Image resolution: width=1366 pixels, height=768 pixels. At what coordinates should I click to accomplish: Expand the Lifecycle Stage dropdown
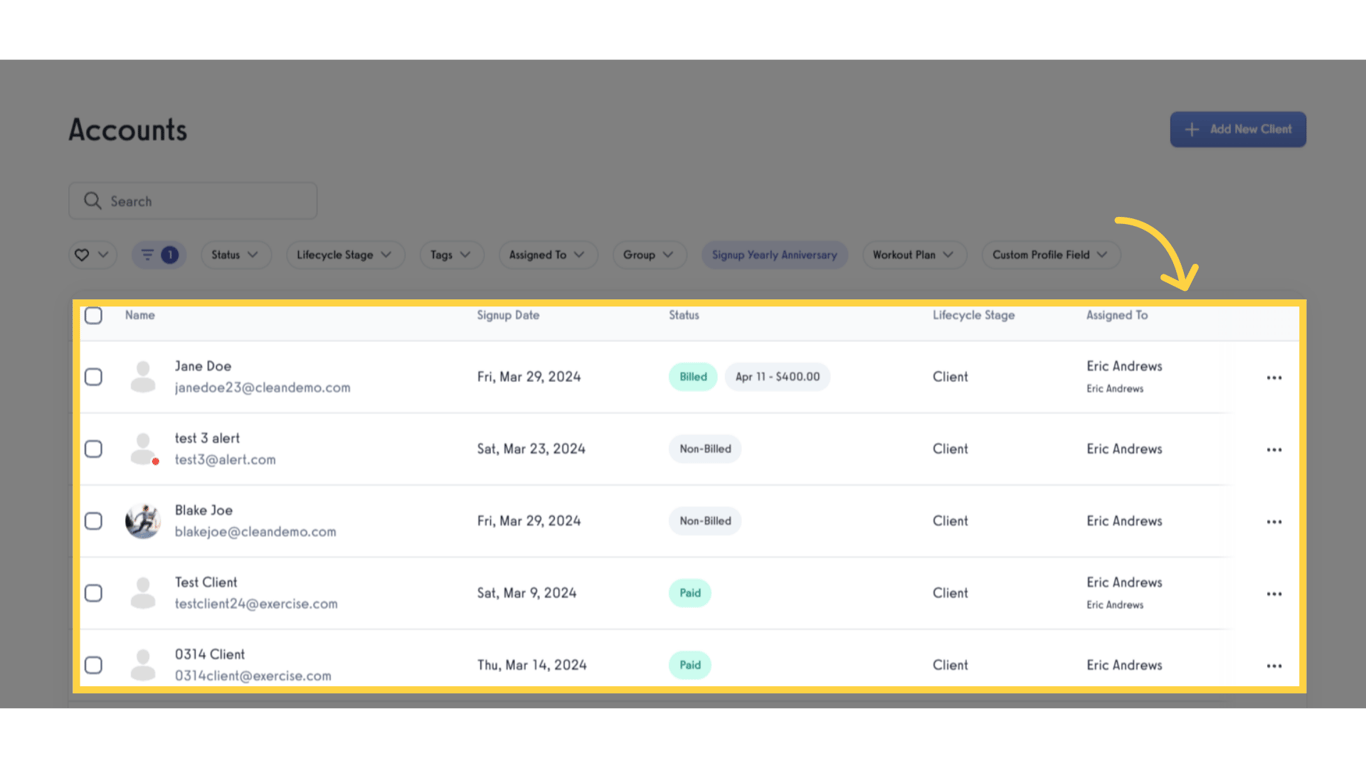coord(345,255)
